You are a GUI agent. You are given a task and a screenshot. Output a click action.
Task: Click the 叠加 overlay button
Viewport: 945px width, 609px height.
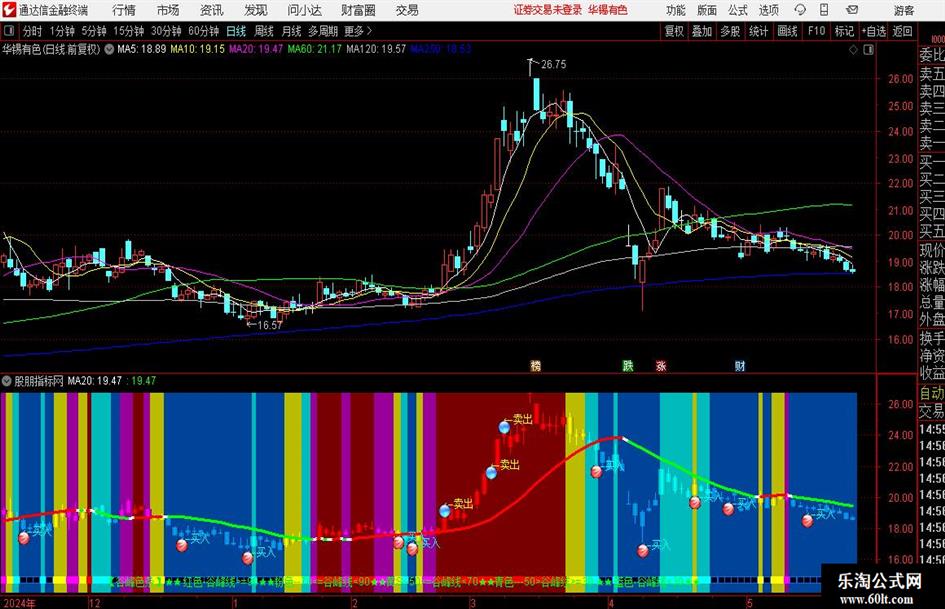(x=702, y=31)
